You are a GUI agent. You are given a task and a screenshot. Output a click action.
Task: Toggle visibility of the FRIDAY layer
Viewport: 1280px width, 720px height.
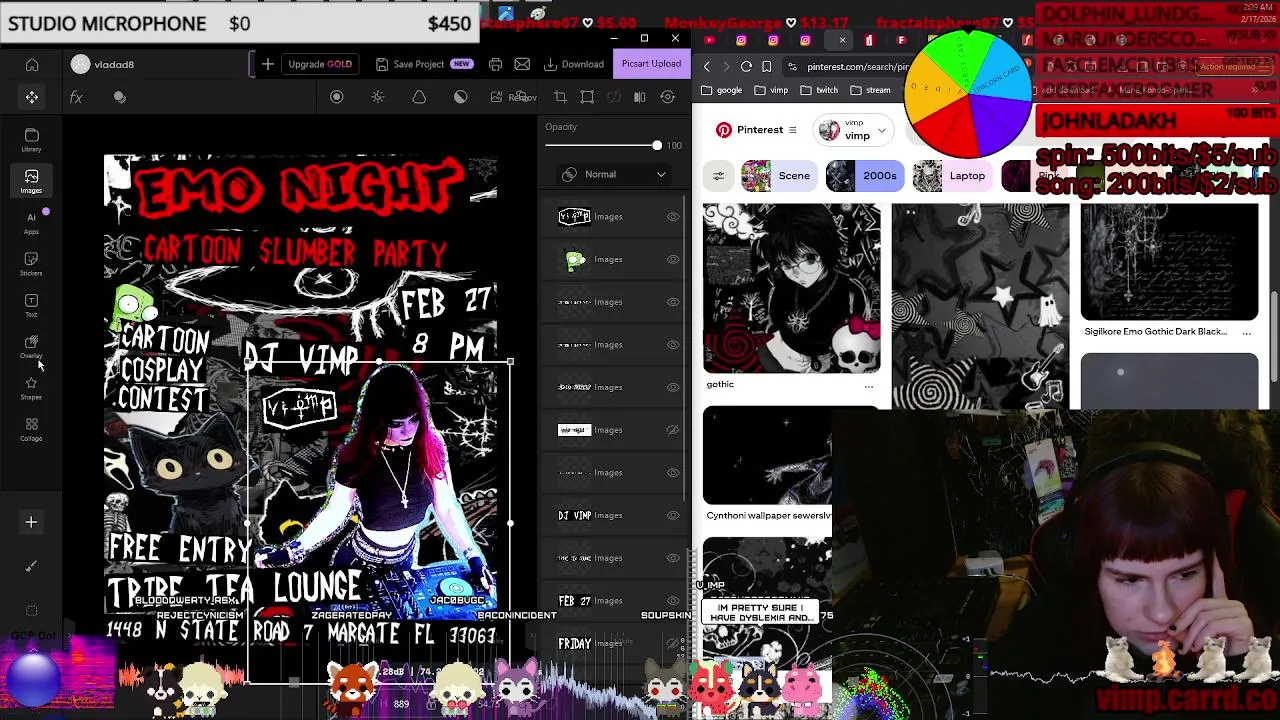tap(673, 643)
